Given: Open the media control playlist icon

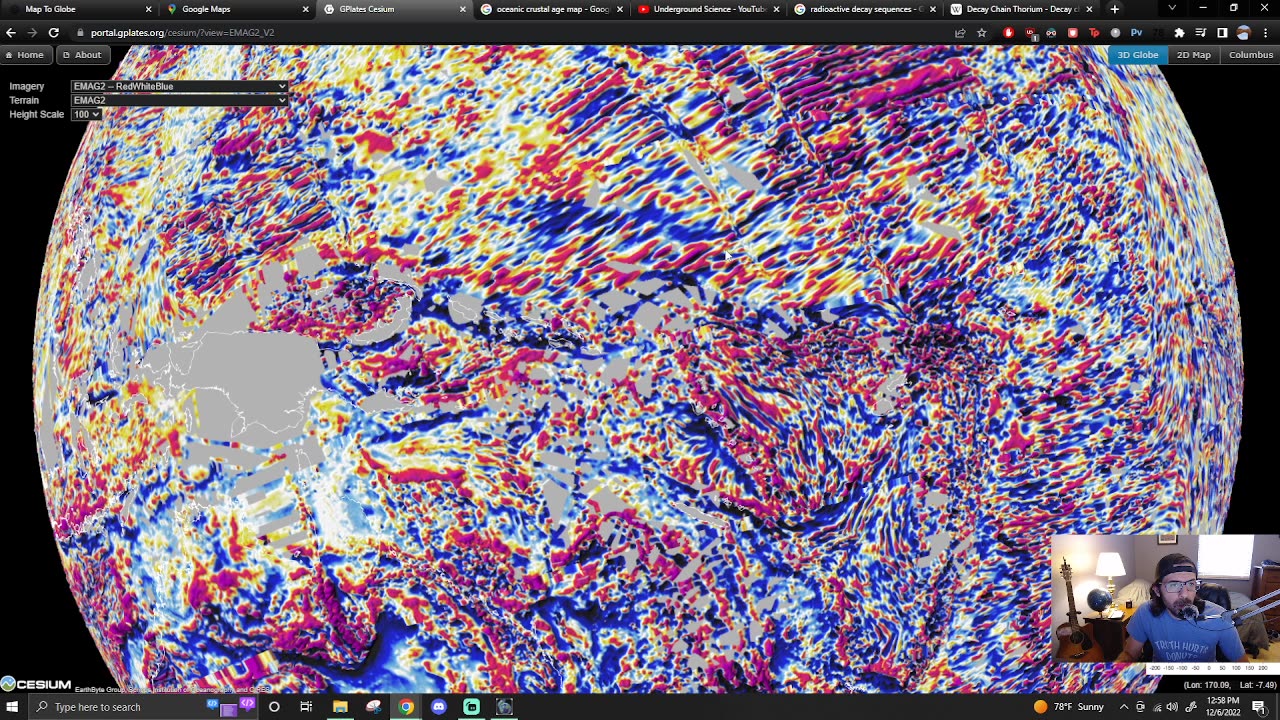Looking at the screenshot, I should point(1201,33).
